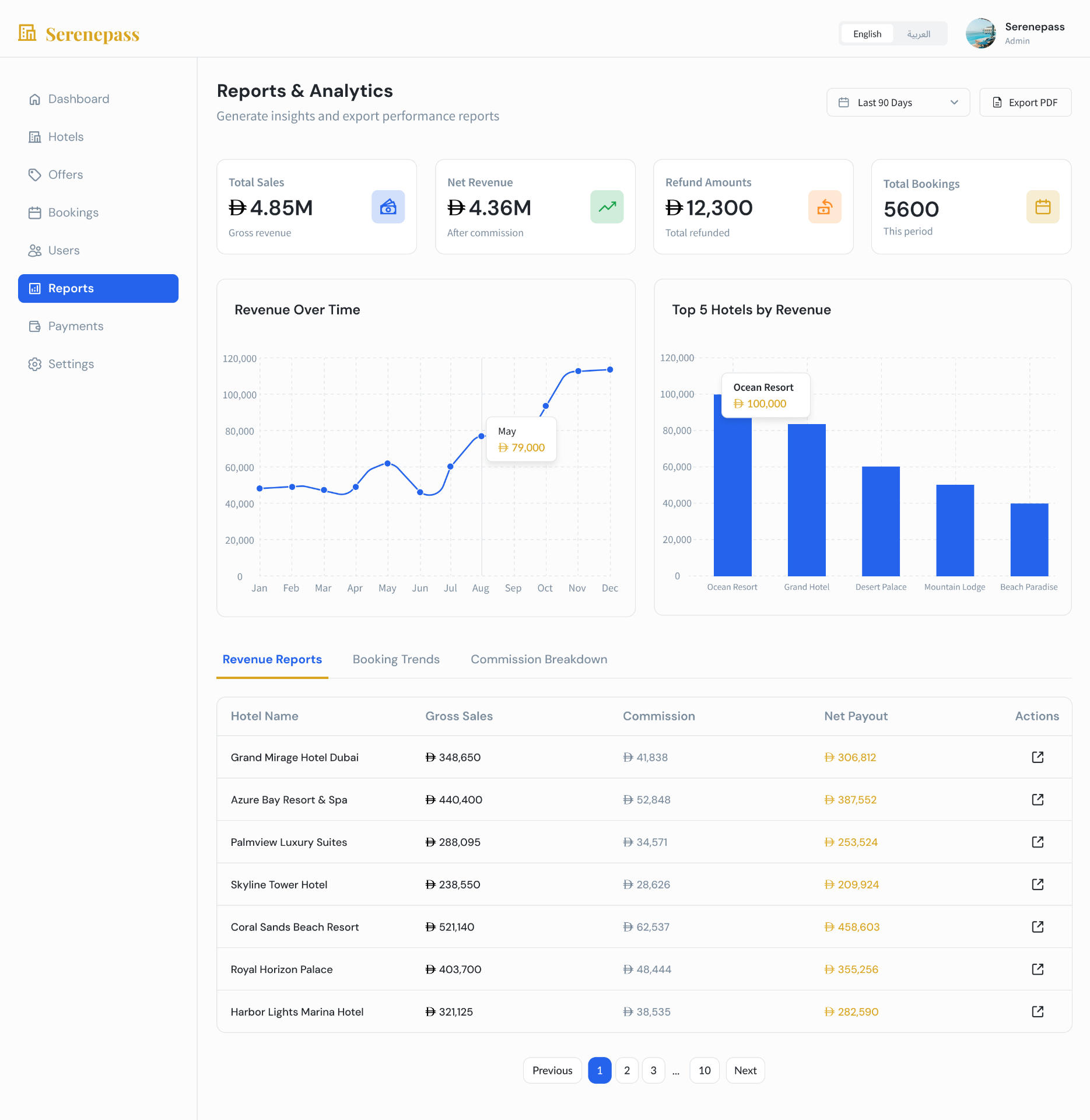This screenshot has height=1120, width=1090.
Task: Switch to the Commission Breakdown tab
Action: (x=539, y=660)
